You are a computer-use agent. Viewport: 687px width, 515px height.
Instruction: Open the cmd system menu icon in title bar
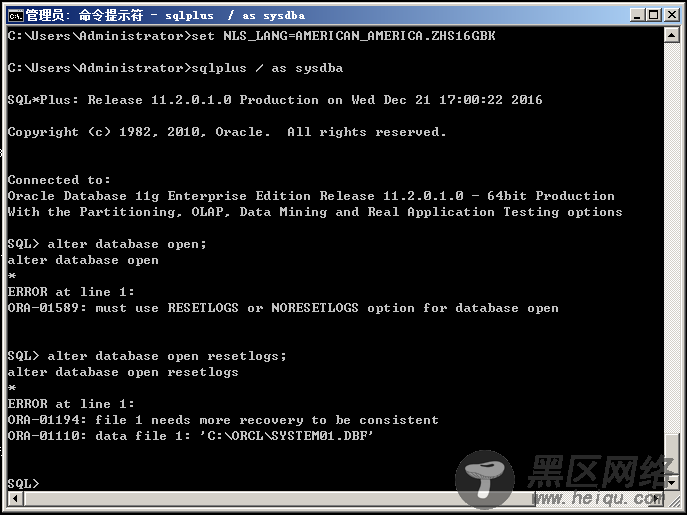pos(16,16)
